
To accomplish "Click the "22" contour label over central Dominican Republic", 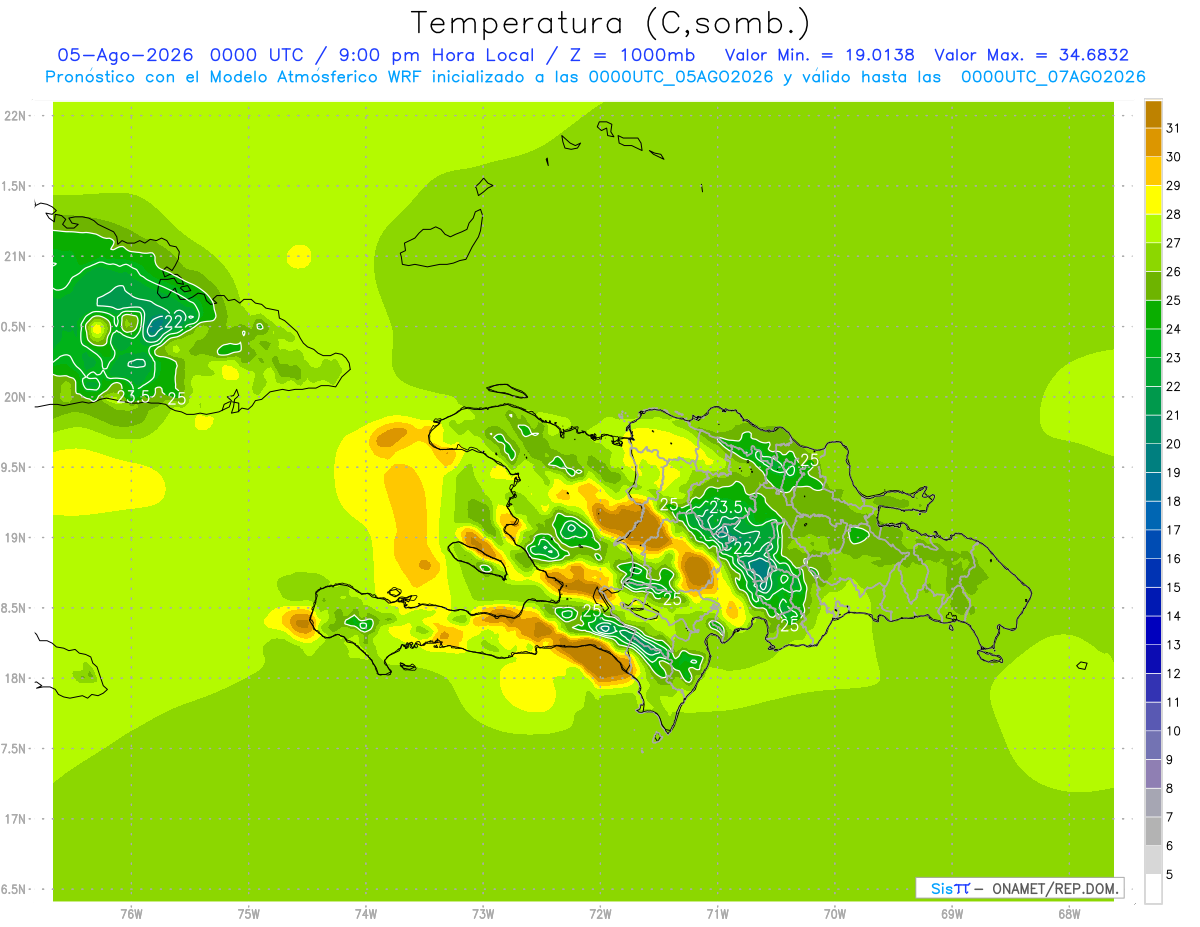I will (742, 548).
